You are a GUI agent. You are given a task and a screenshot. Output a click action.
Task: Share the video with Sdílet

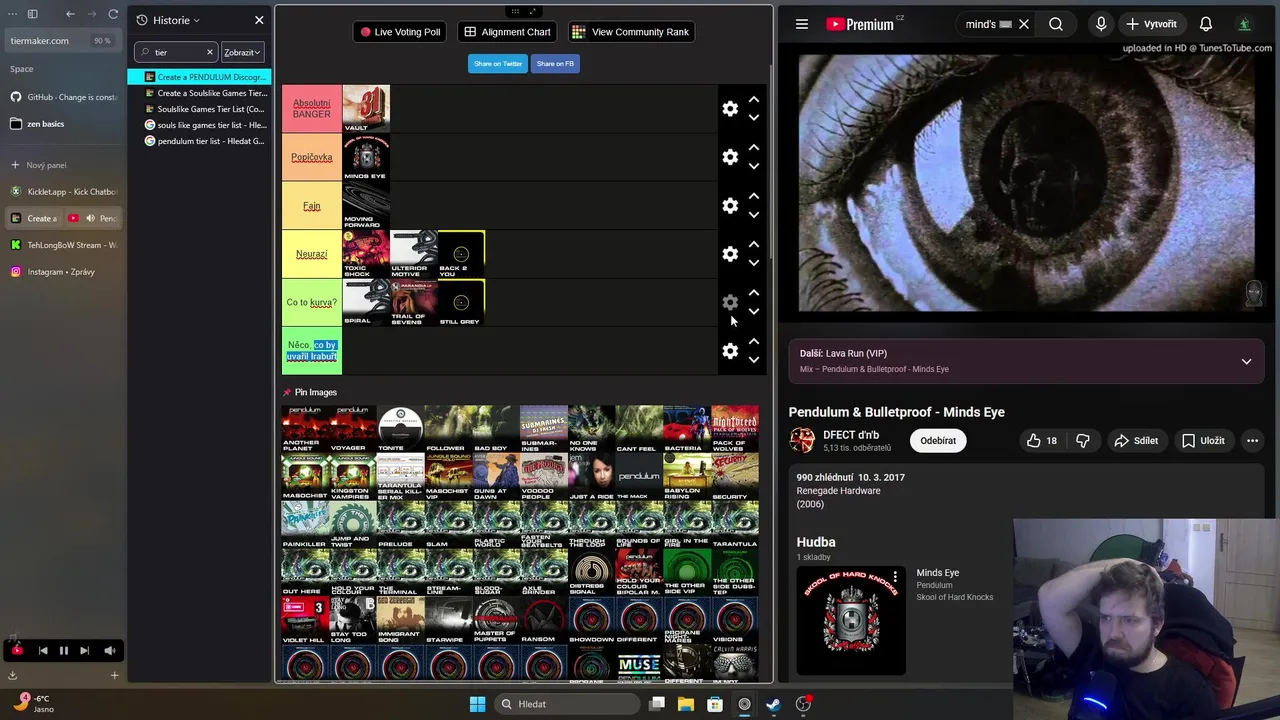[1136, 441]
